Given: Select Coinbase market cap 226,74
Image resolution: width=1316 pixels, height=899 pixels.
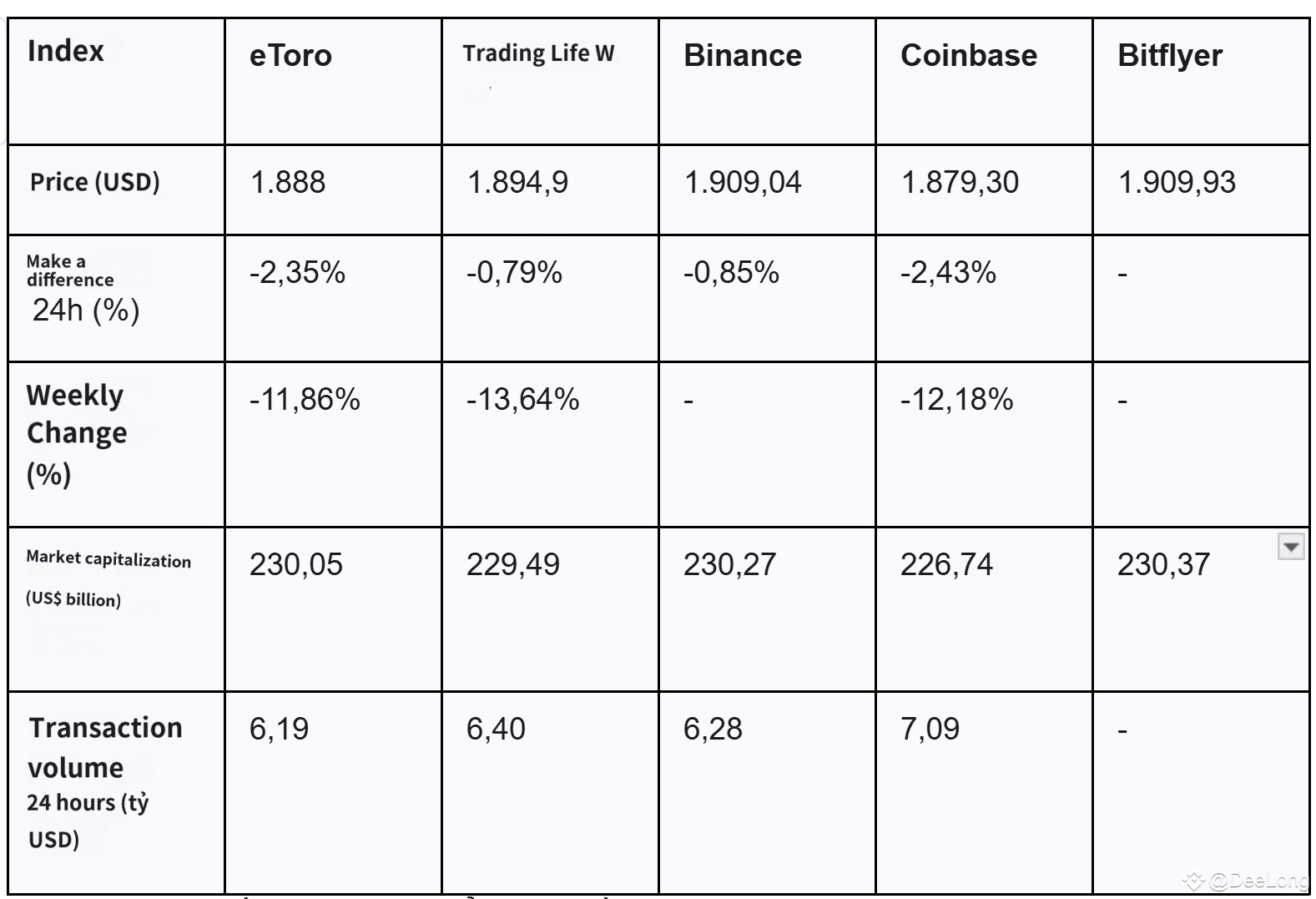Looking at the screenshot, I should click(946, 564).
